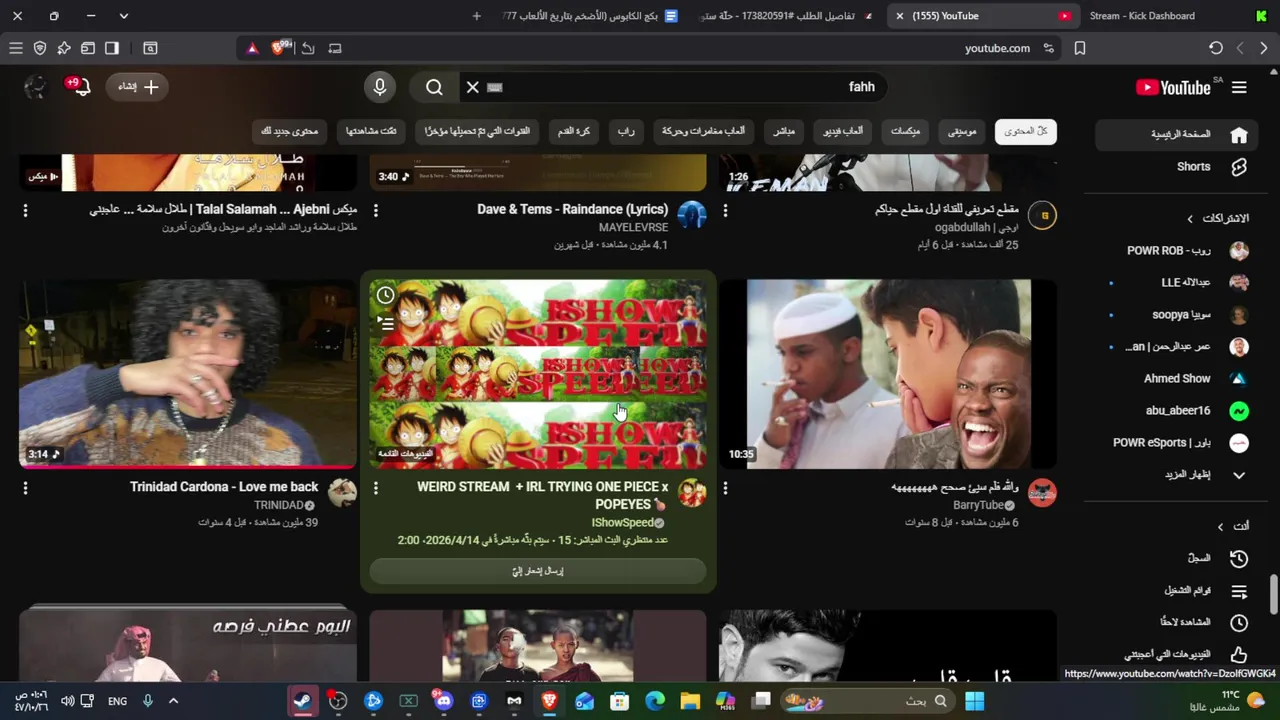The width and height of the screenshot is (1280, 720).
Task: Select the Live (مباشر) filter chip
Action: point(784,131)
